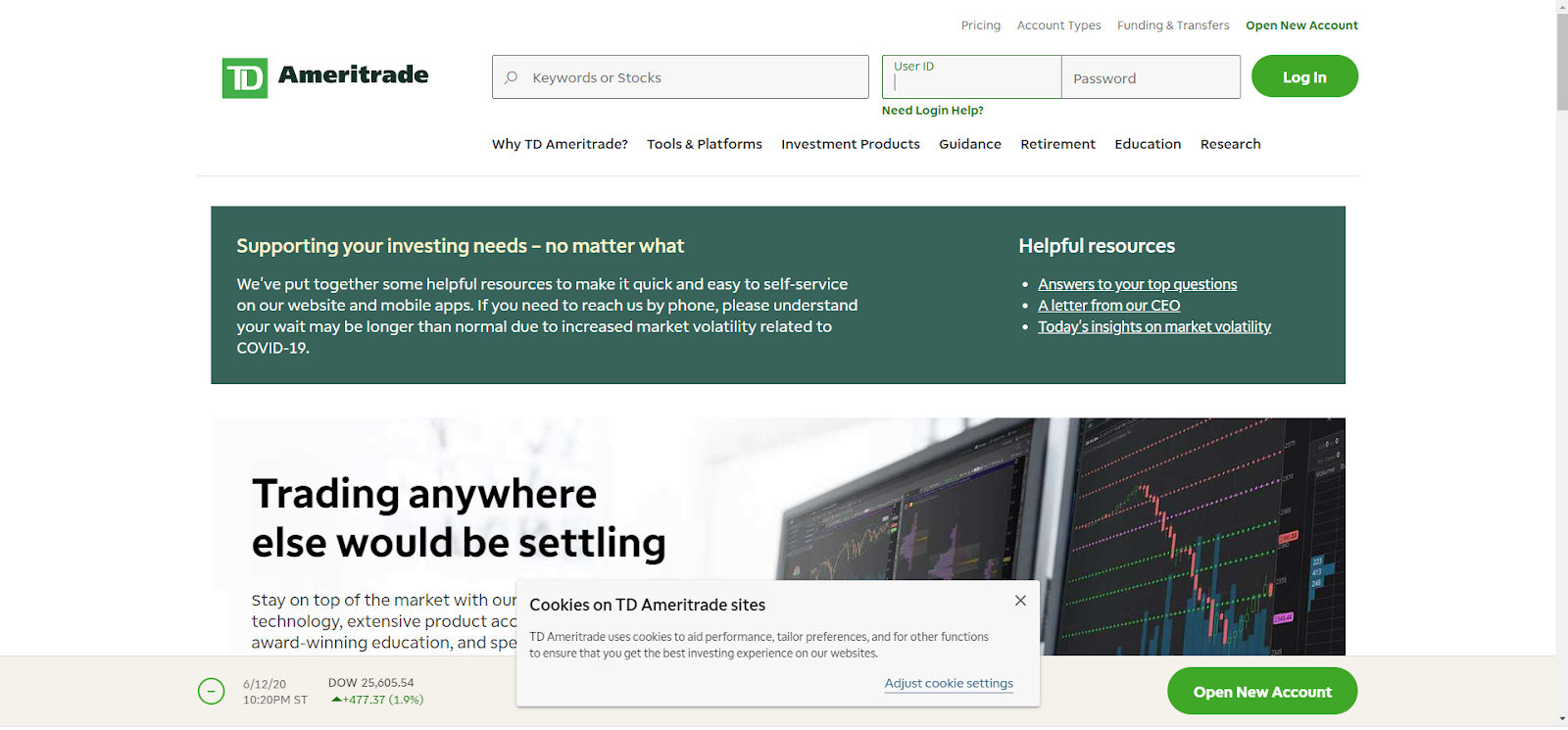
Task: Click the DOW 25,605.54 ticker value
Action: point(370,683)
